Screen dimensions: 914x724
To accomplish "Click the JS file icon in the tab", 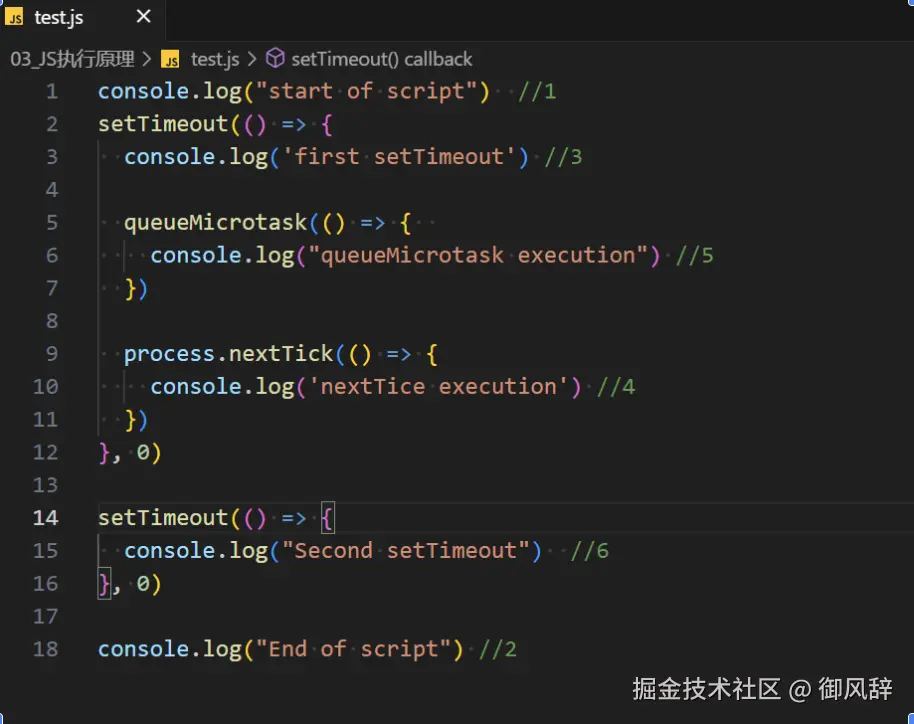I will [x=15, y=17].
